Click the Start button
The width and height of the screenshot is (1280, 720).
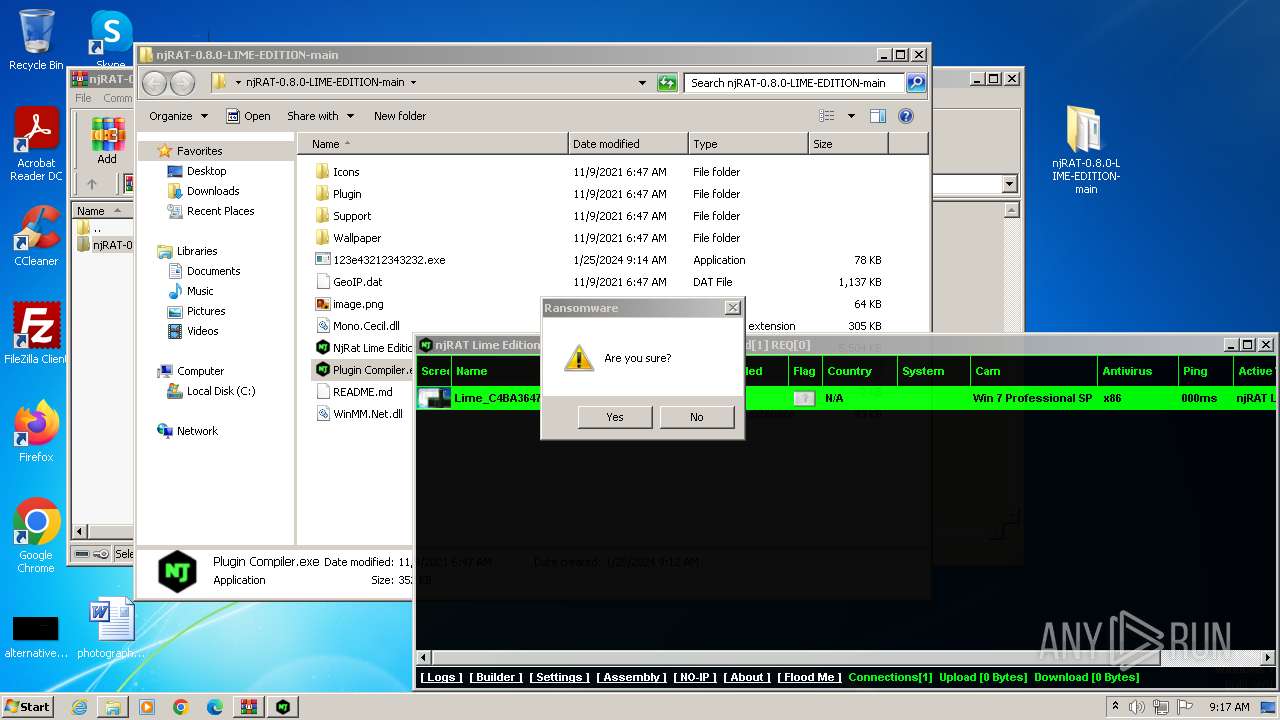pyautogui.click(x=28, y=706)
